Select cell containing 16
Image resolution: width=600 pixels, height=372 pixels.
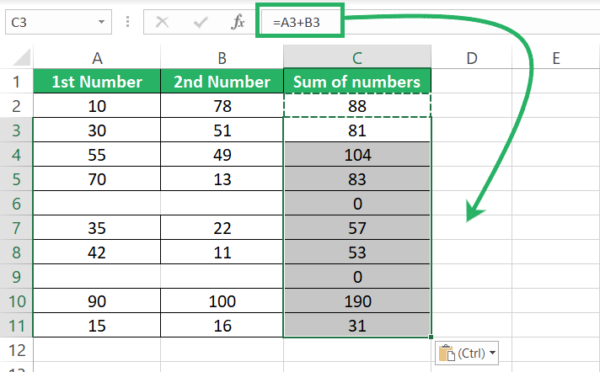pos(222,326)
